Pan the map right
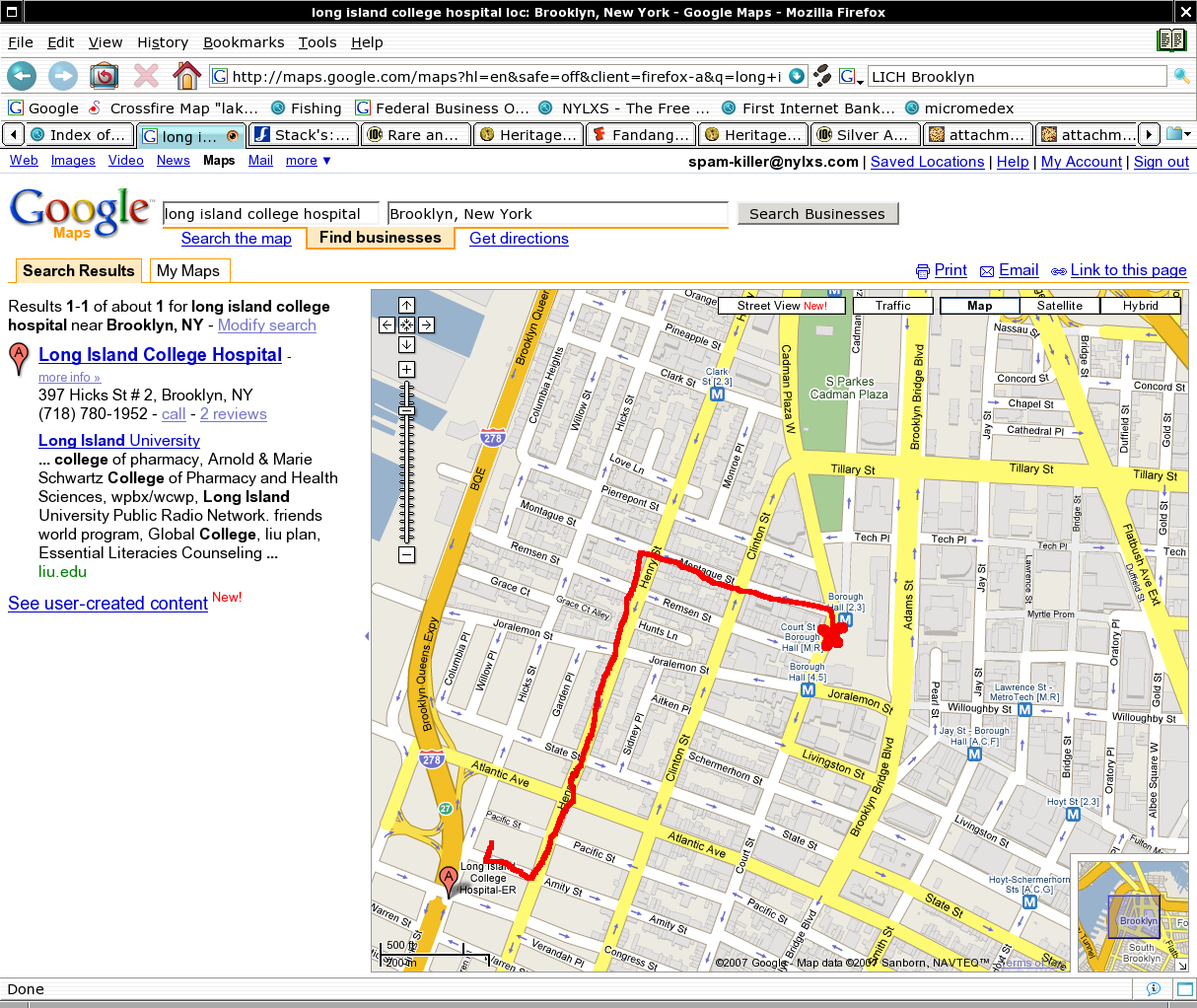Image resolution: width=1197 pixels, height=1008 pixels. tap(426, 324)
